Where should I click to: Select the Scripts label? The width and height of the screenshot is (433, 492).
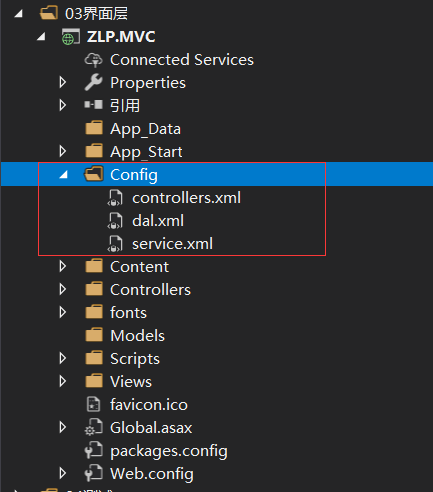pos(135,359)
